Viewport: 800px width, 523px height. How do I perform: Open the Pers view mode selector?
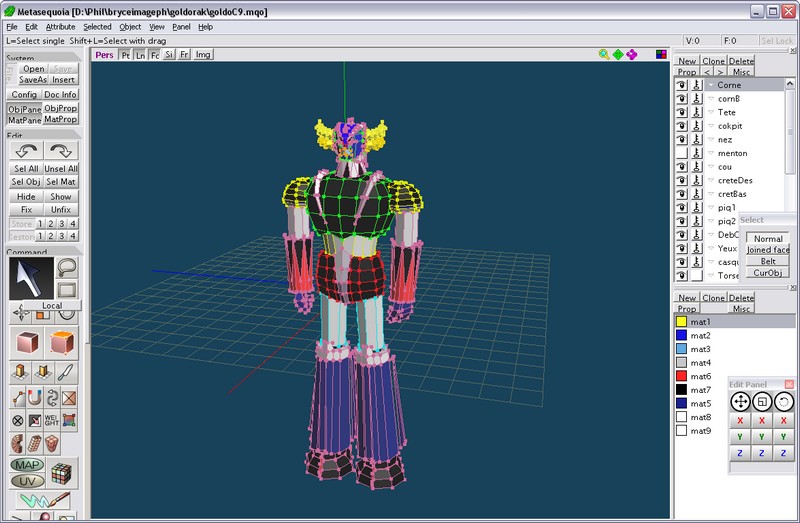(x=104, y=55)
